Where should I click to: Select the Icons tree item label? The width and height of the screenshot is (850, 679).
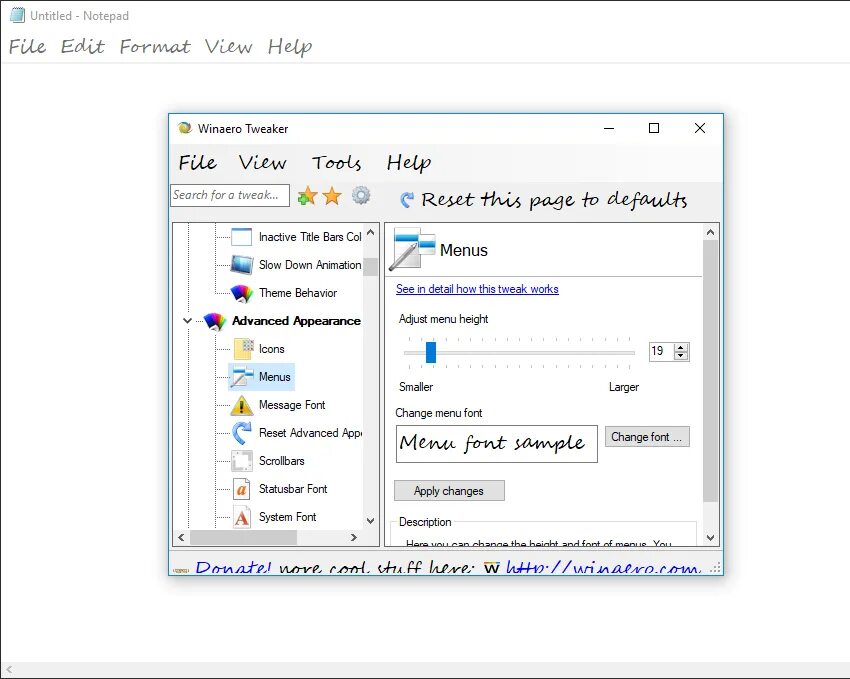tap(272, 349)
